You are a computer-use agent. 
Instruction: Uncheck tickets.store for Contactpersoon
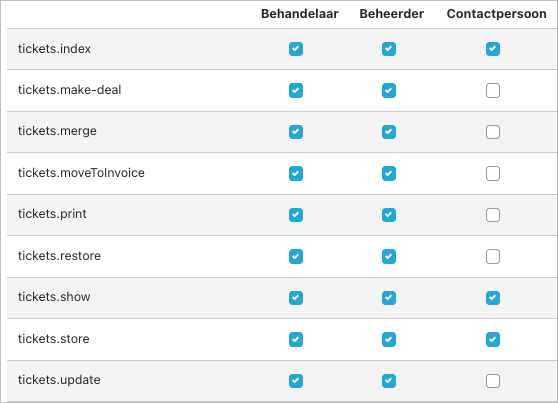coord(493,339)
